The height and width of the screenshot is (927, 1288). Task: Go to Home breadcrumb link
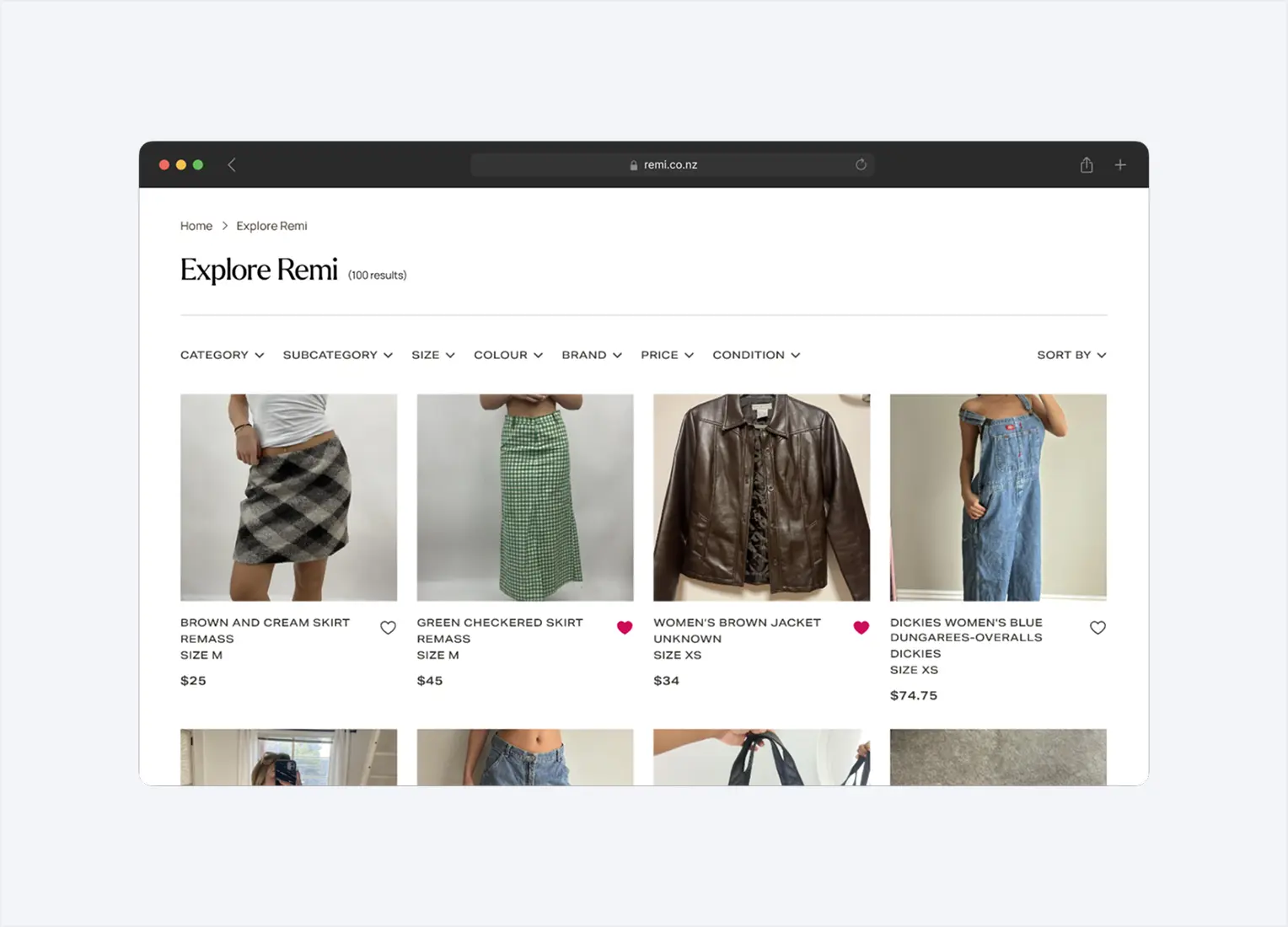pyautogui.click(x=196, y=226)
